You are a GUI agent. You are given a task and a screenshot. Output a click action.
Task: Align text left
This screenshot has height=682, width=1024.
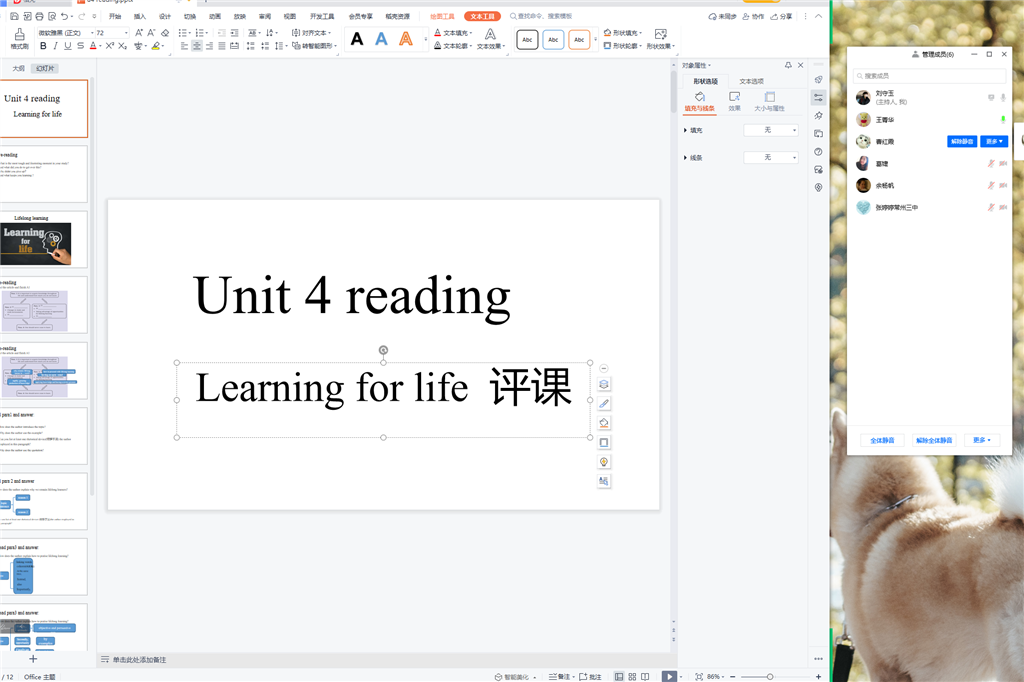(x=184, y=46)
